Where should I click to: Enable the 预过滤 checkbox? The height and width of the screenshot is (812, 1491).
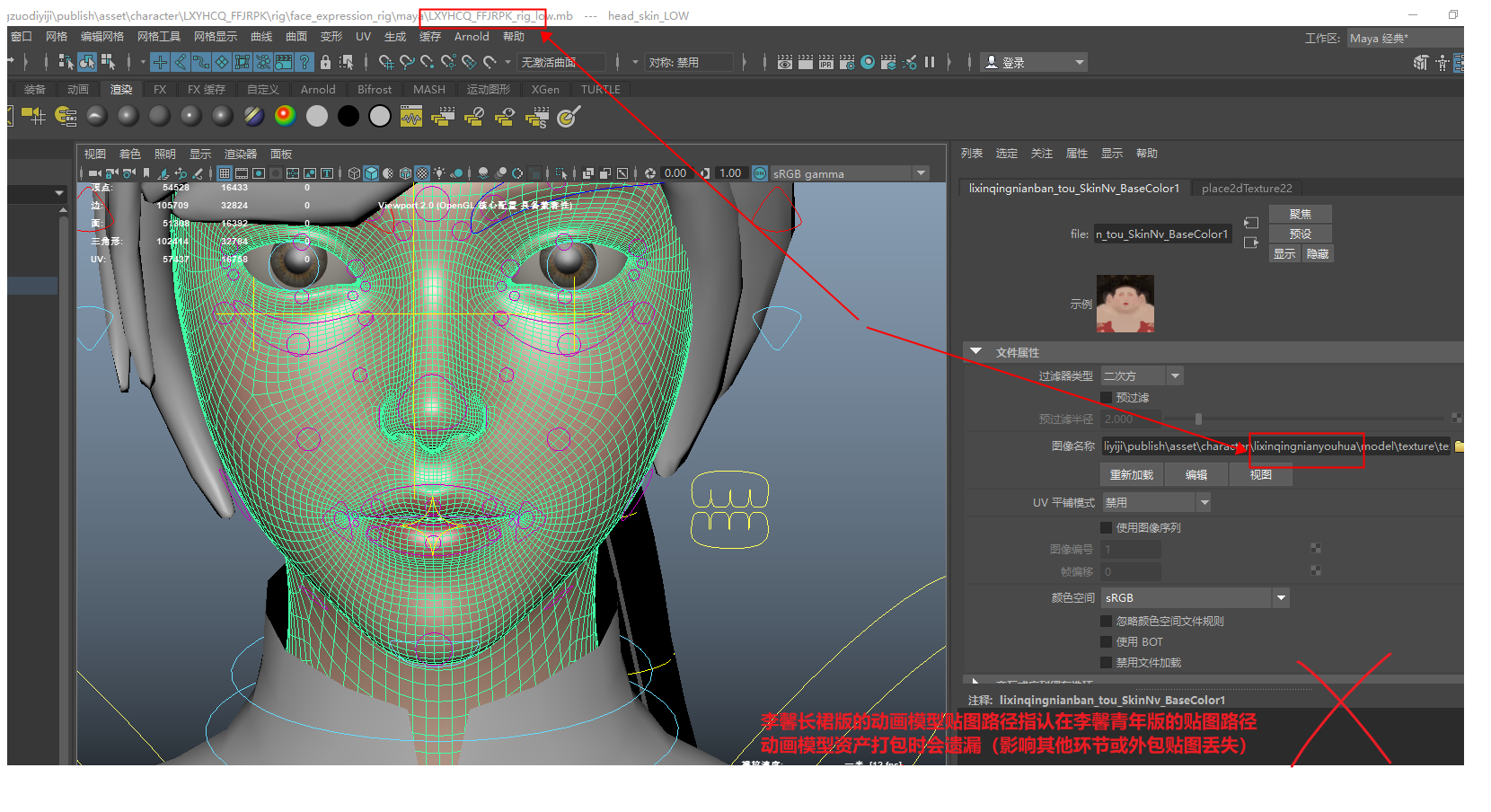pos(1107,397)
